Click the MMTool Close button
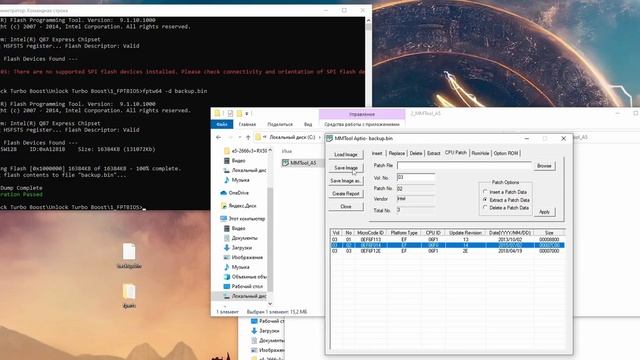This screenshot has width=640, height=360. click(346, 207)
